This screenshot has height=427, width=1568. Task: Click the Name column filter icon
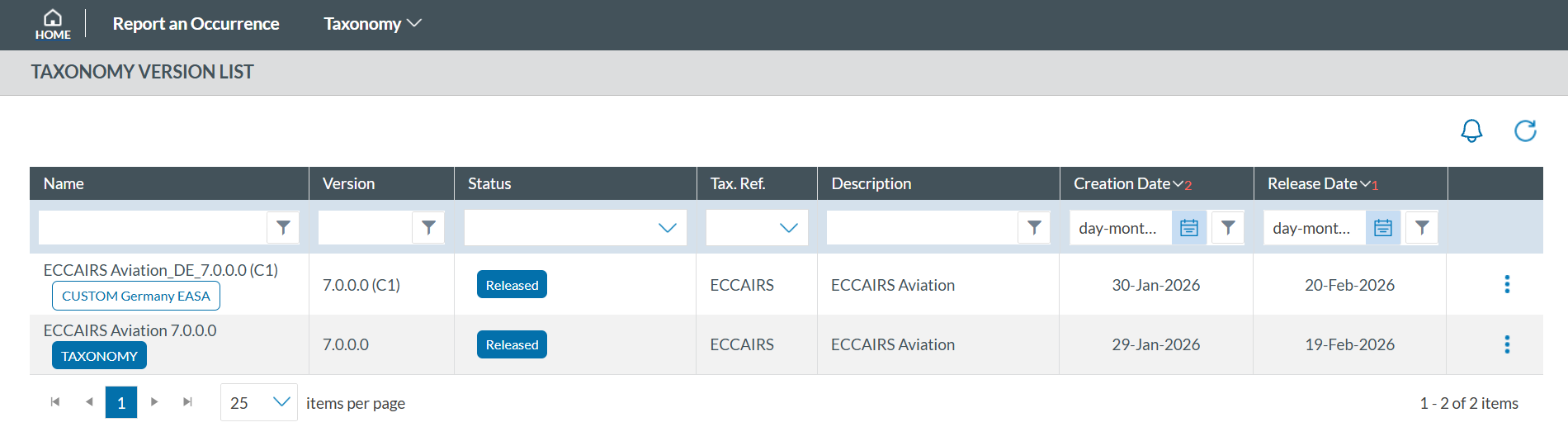click(283, 228)
